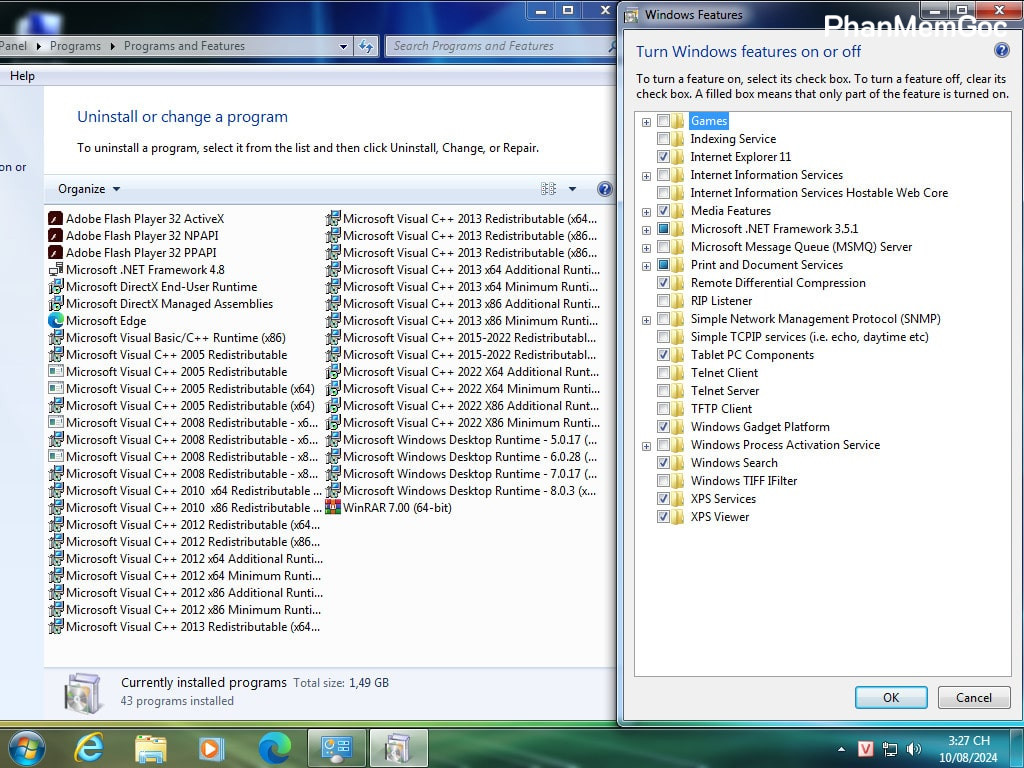
Task: Click the Programs breadcrumb in address bar
Action: 75,46
